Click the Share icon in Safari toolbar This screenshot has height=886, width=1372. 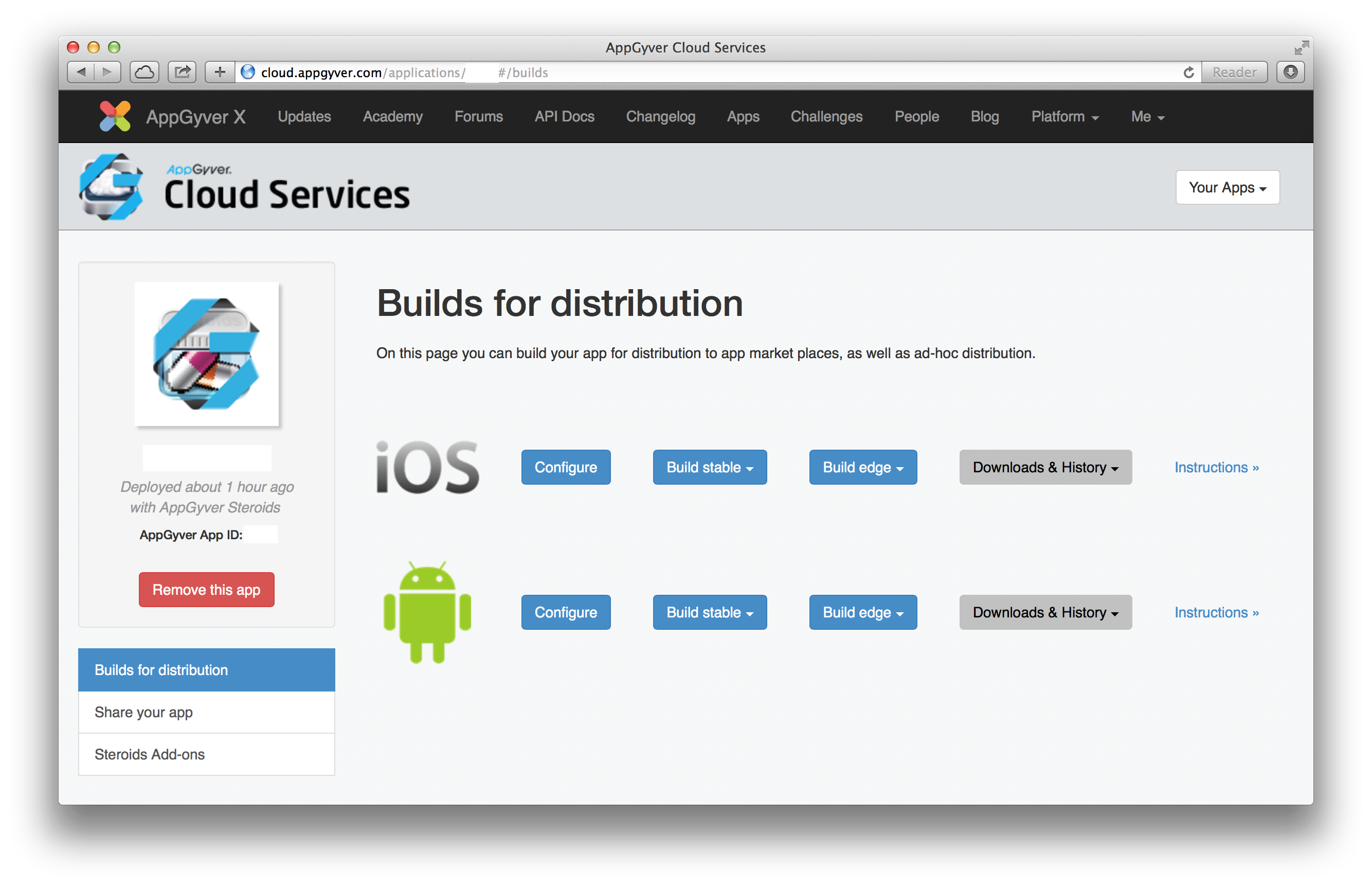(x=182, y=72)
